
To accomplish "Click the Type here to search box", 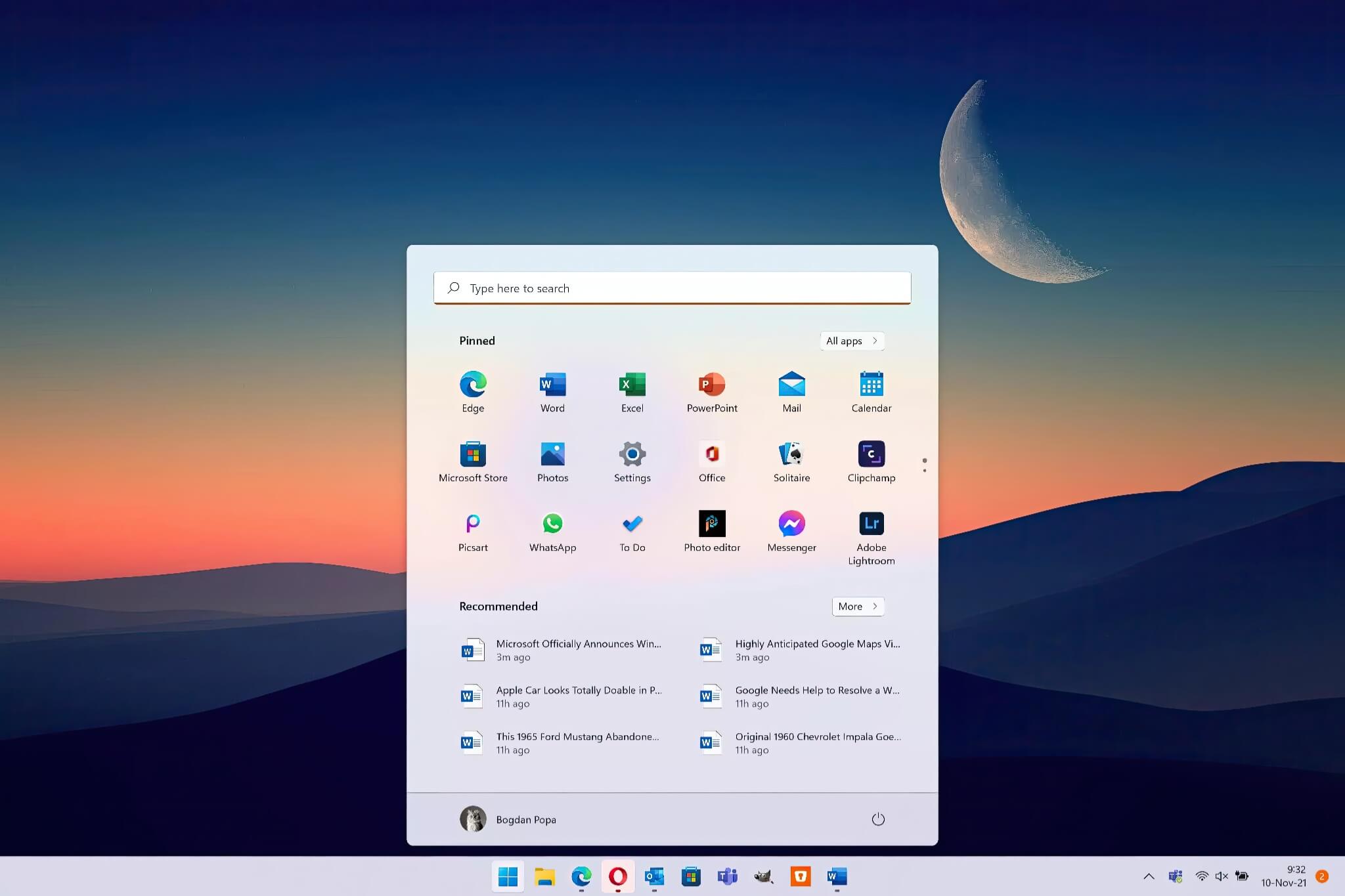I will (672, 288).
